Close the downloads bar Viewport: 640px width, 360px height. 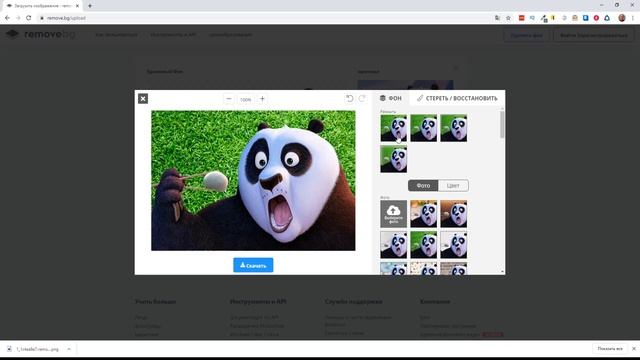[x=633, y=349]
